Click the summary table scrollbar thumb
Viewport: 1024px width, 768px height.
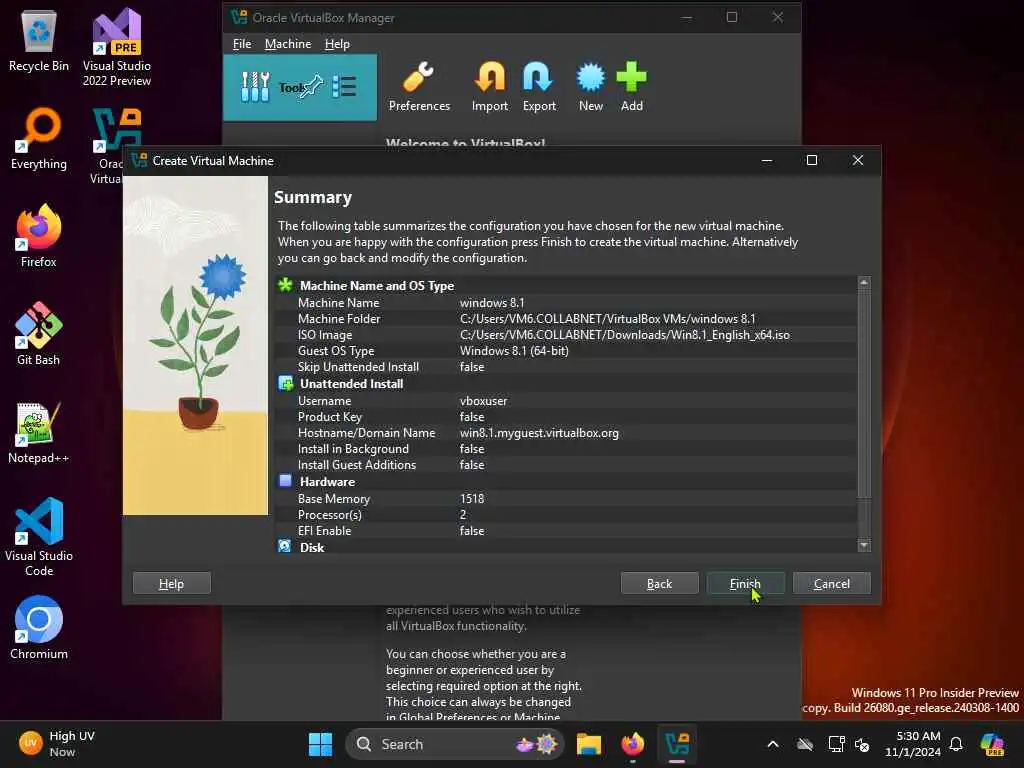point(864,394)
